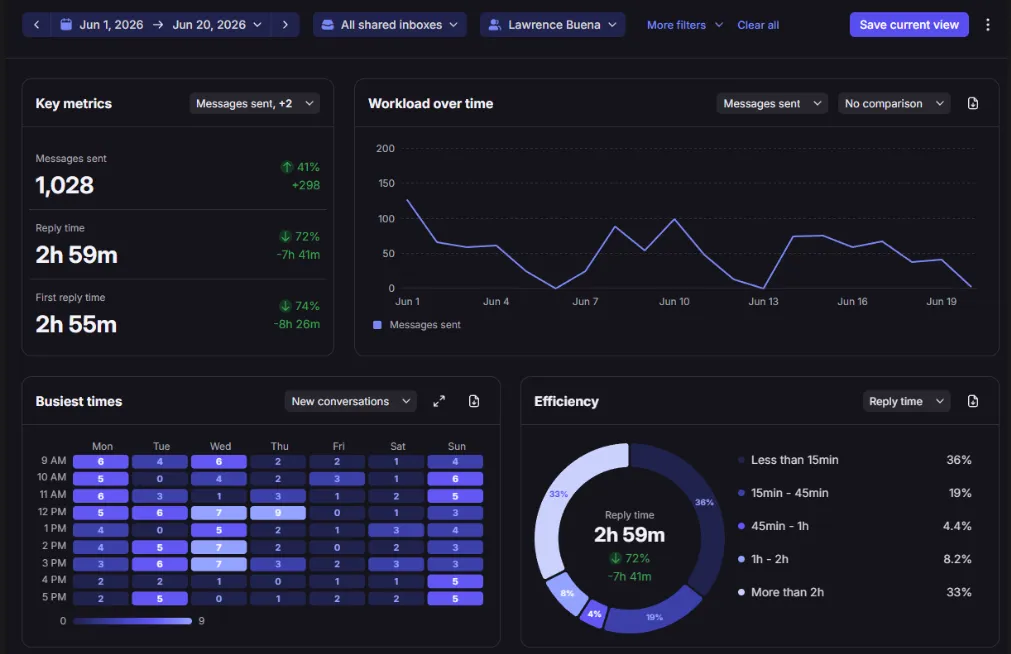Open the three-dot more options menu

pyautogui.click(x=987, y=25)
